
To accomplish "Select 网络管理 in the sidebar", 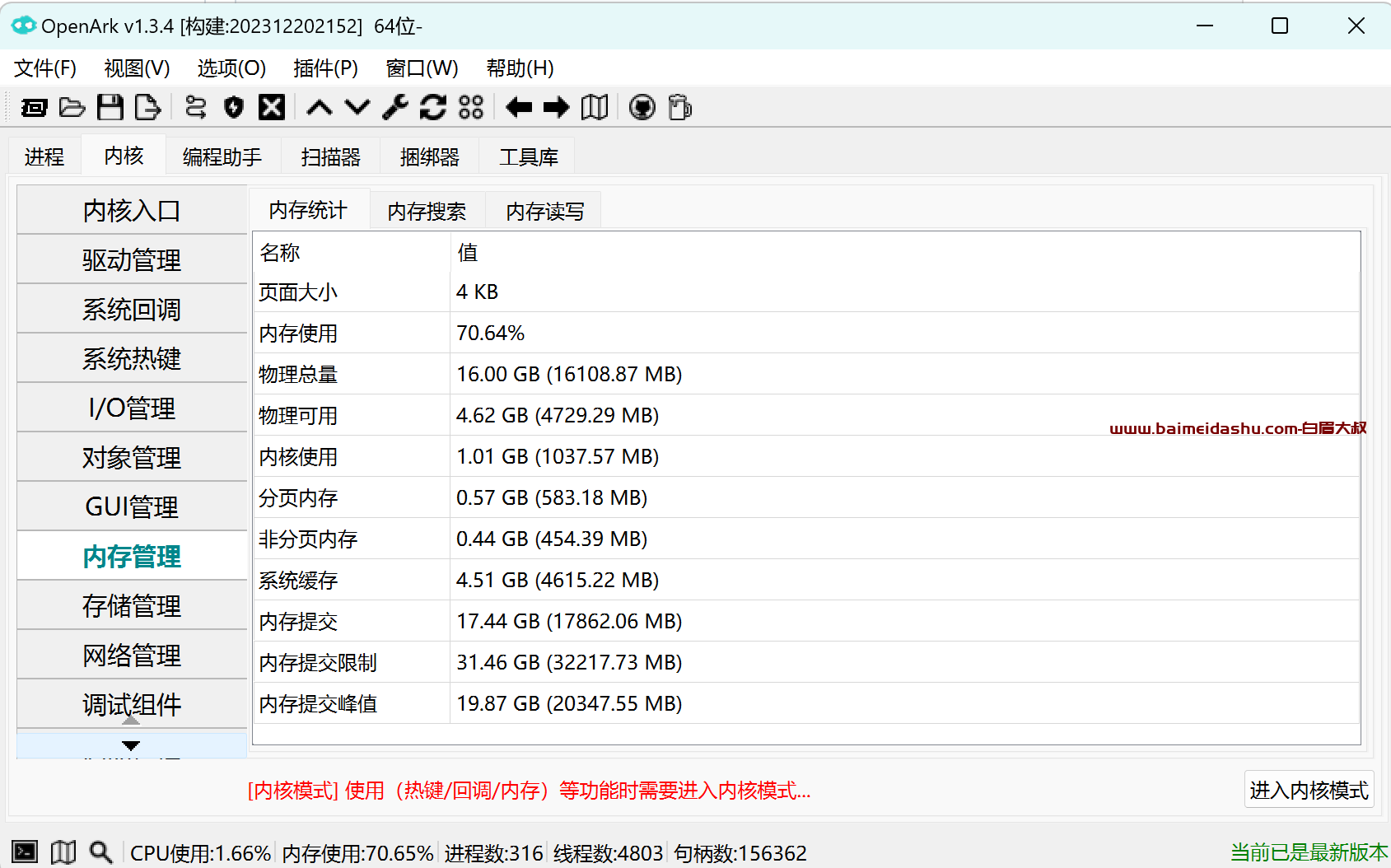I will (132, 656).
